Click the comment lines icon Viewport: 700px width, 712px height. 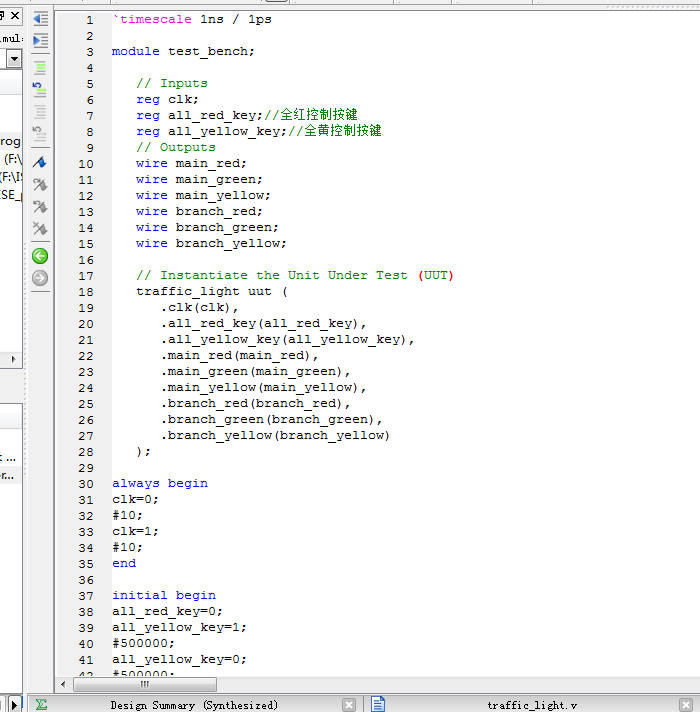coord(40,68)
